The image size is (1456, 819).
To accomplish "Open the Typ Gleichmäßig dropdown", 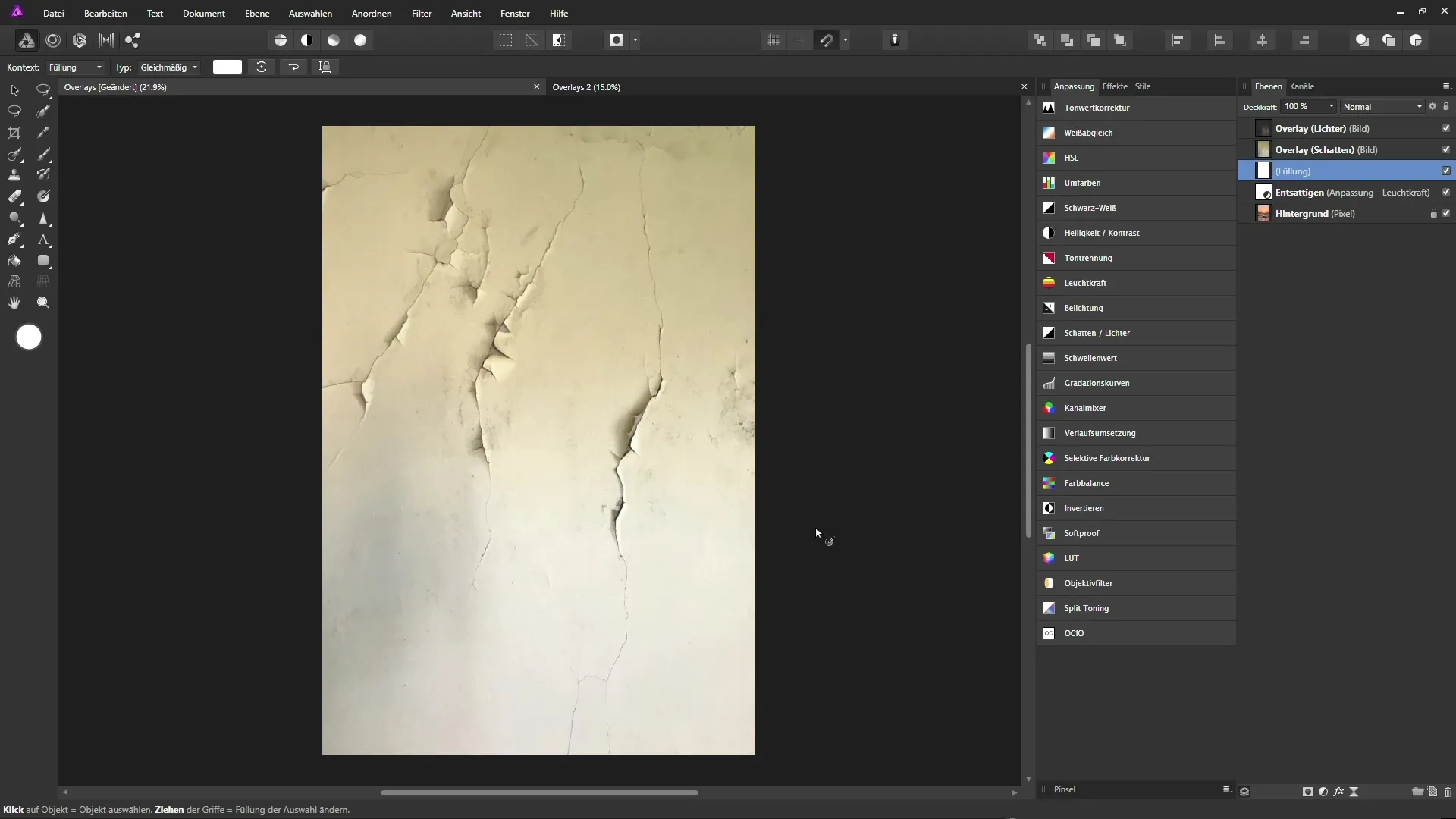I will (x=169, y=67).
